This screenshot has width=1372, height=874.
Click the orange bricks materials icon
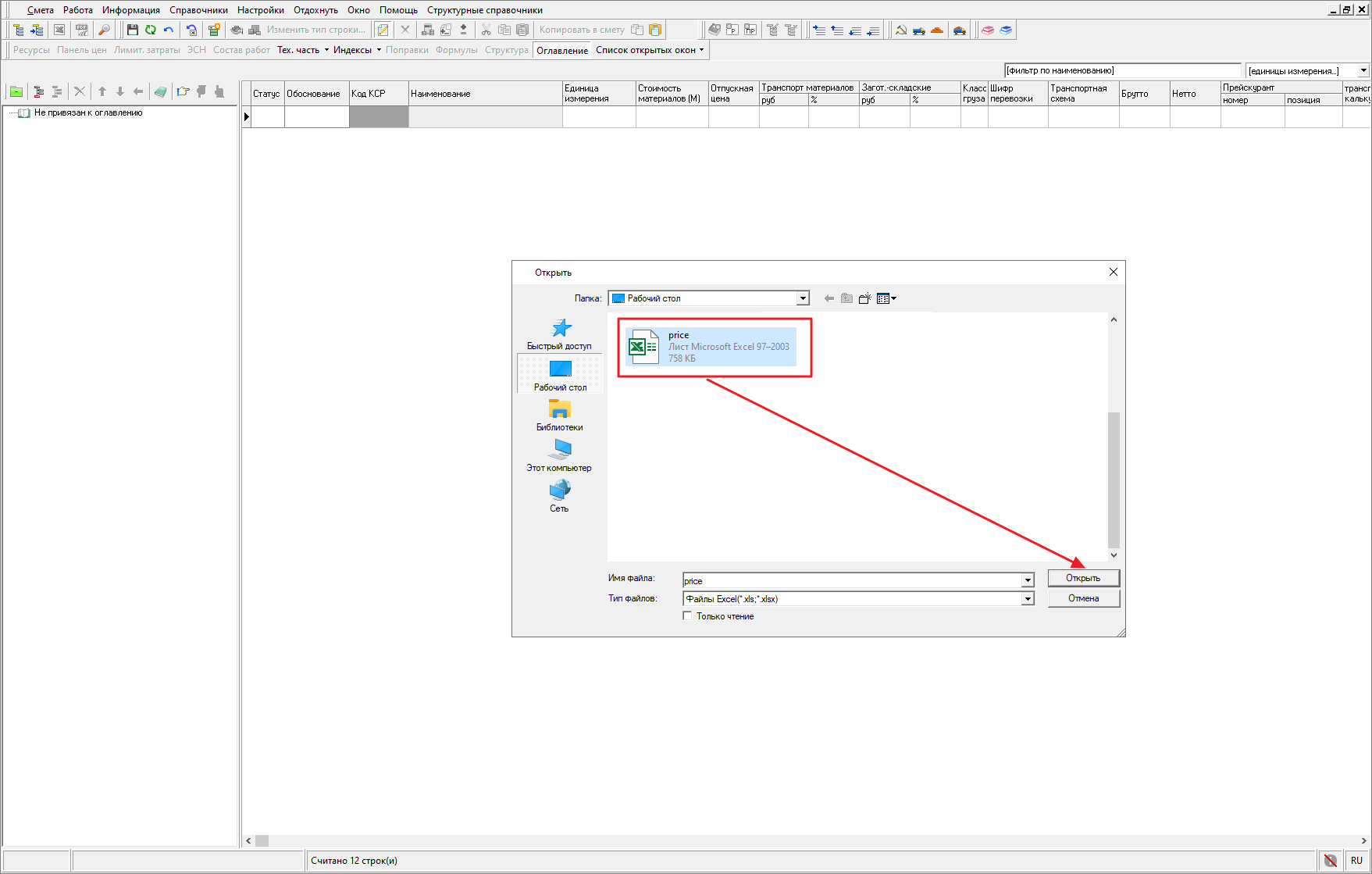pos(937,30)
